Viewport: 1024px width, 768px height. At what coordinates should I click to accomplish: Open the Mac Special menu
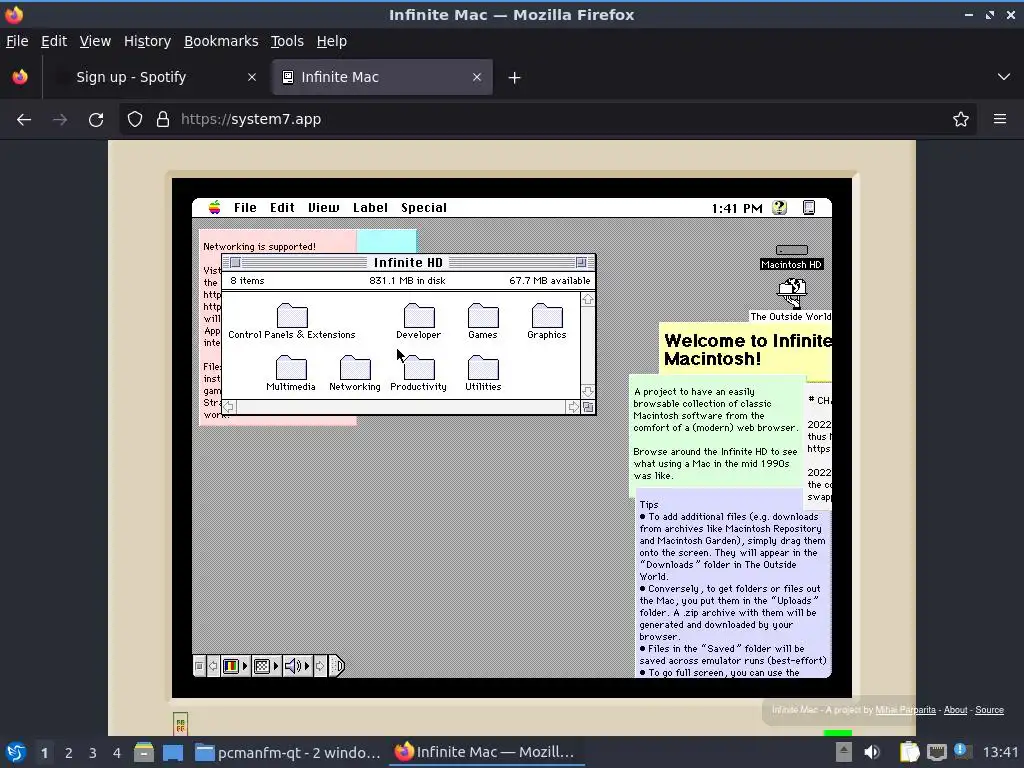click(x=424, y=208)
